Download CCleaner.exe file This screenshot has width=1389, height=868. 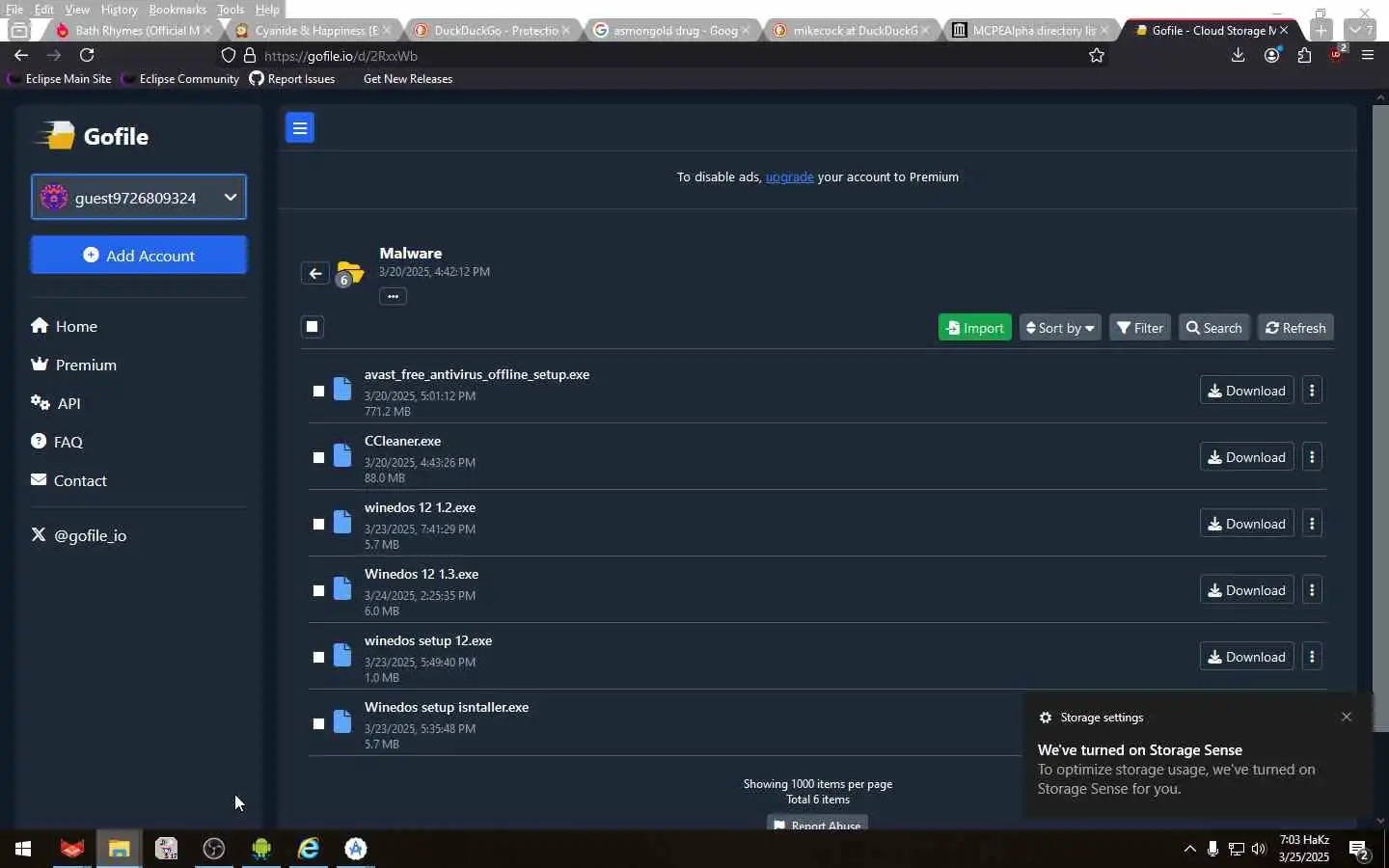click(1247, 457)
